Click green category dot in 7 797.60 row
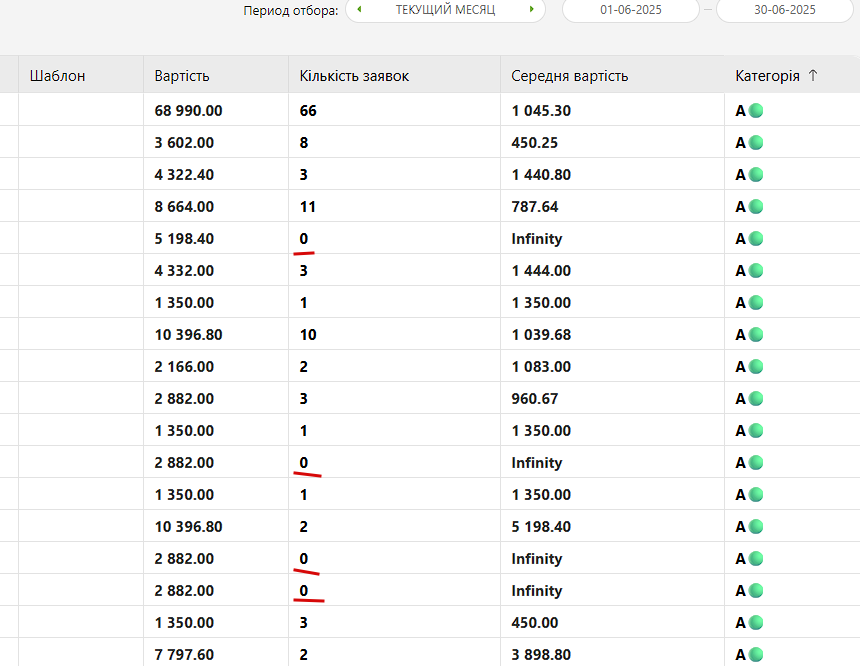The height and width of the screenshot is (666, 860). [x=756, y=654]
